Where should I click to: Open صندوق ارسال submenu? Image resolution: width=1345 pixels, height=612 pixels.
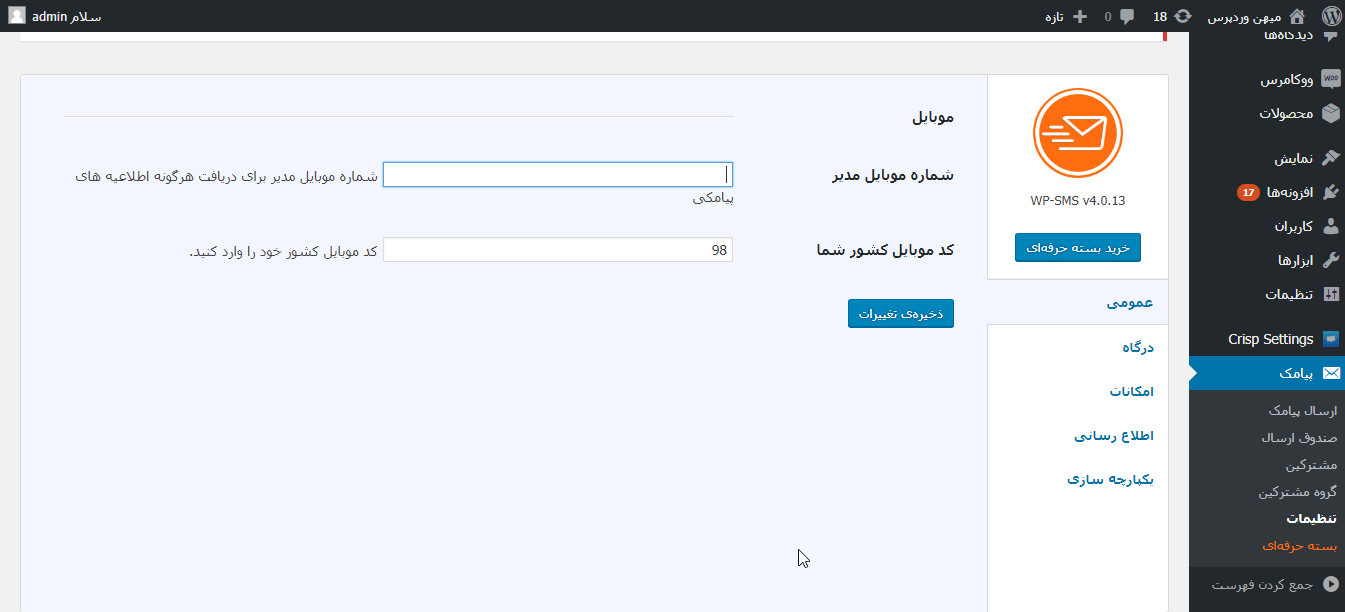(1299, 438)
